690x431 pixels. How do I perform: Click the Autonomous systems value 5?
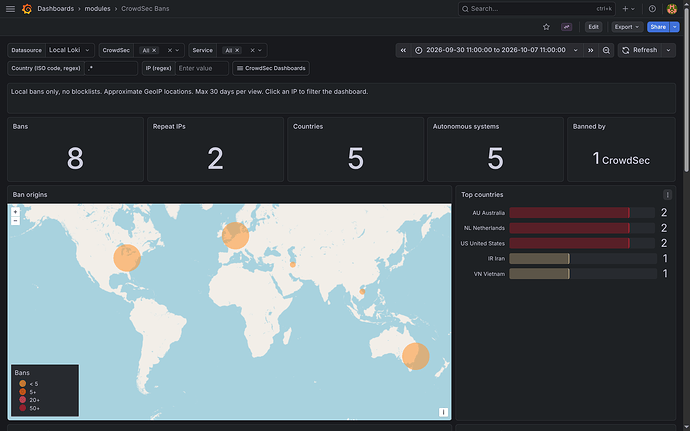(495, 158)
